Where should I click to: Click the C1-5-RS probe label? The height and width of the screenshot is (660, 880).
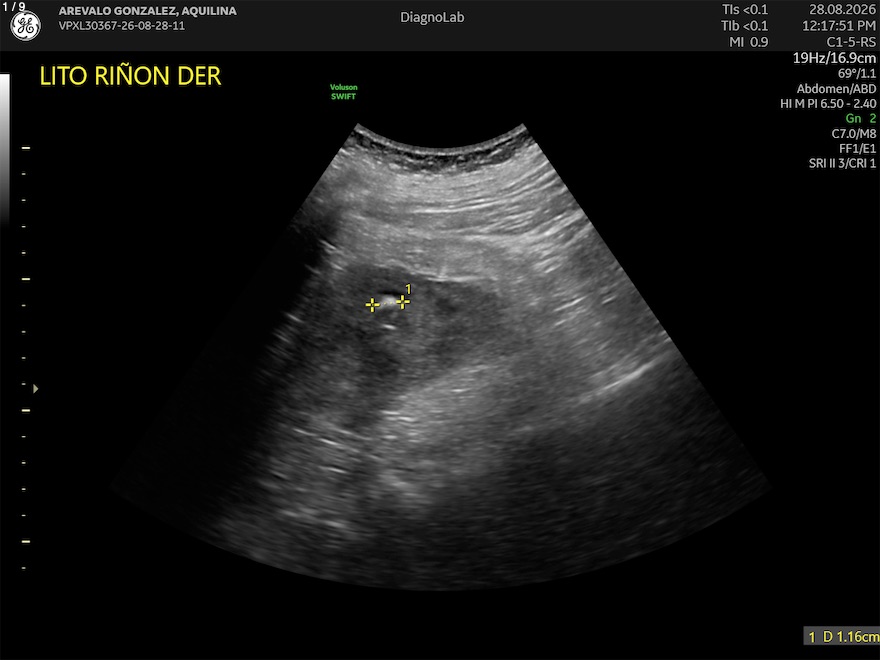click(x=851, y=42)
